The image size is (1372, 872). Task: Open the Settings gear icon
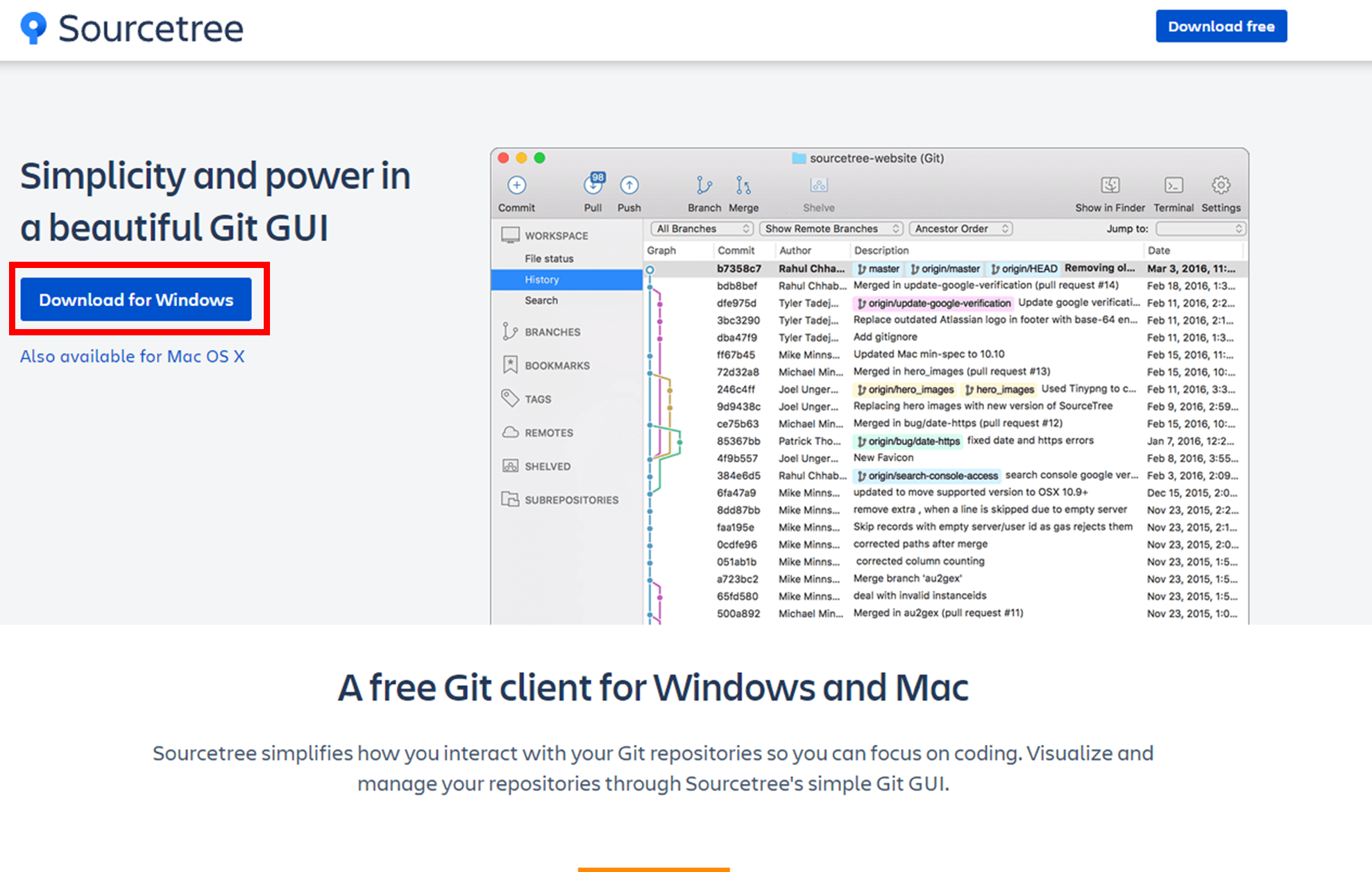tap(1221, 185)
